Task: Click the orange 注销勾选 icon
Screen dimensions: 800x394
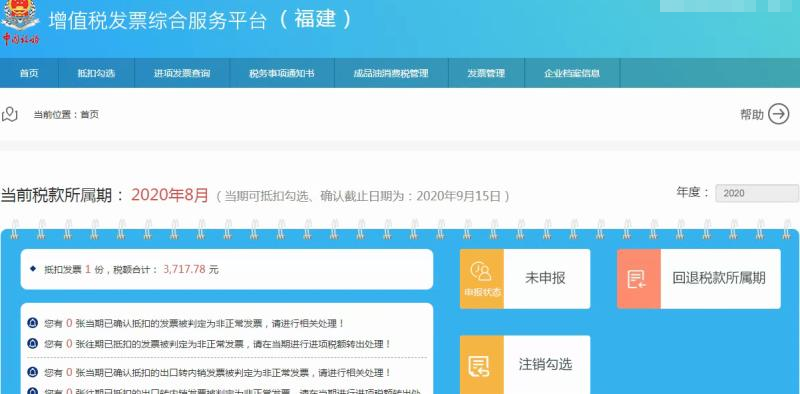Action: (482, 364)
